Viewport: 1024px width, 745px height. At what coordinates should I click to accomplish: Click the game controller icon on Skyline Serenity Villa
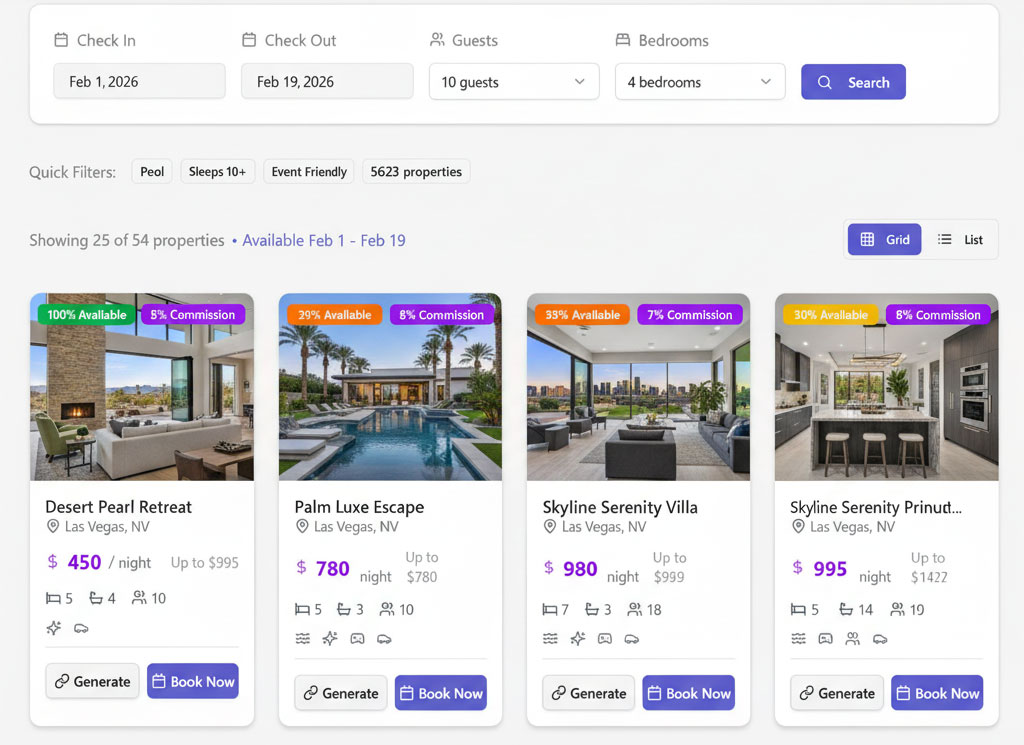coord(605,638)
